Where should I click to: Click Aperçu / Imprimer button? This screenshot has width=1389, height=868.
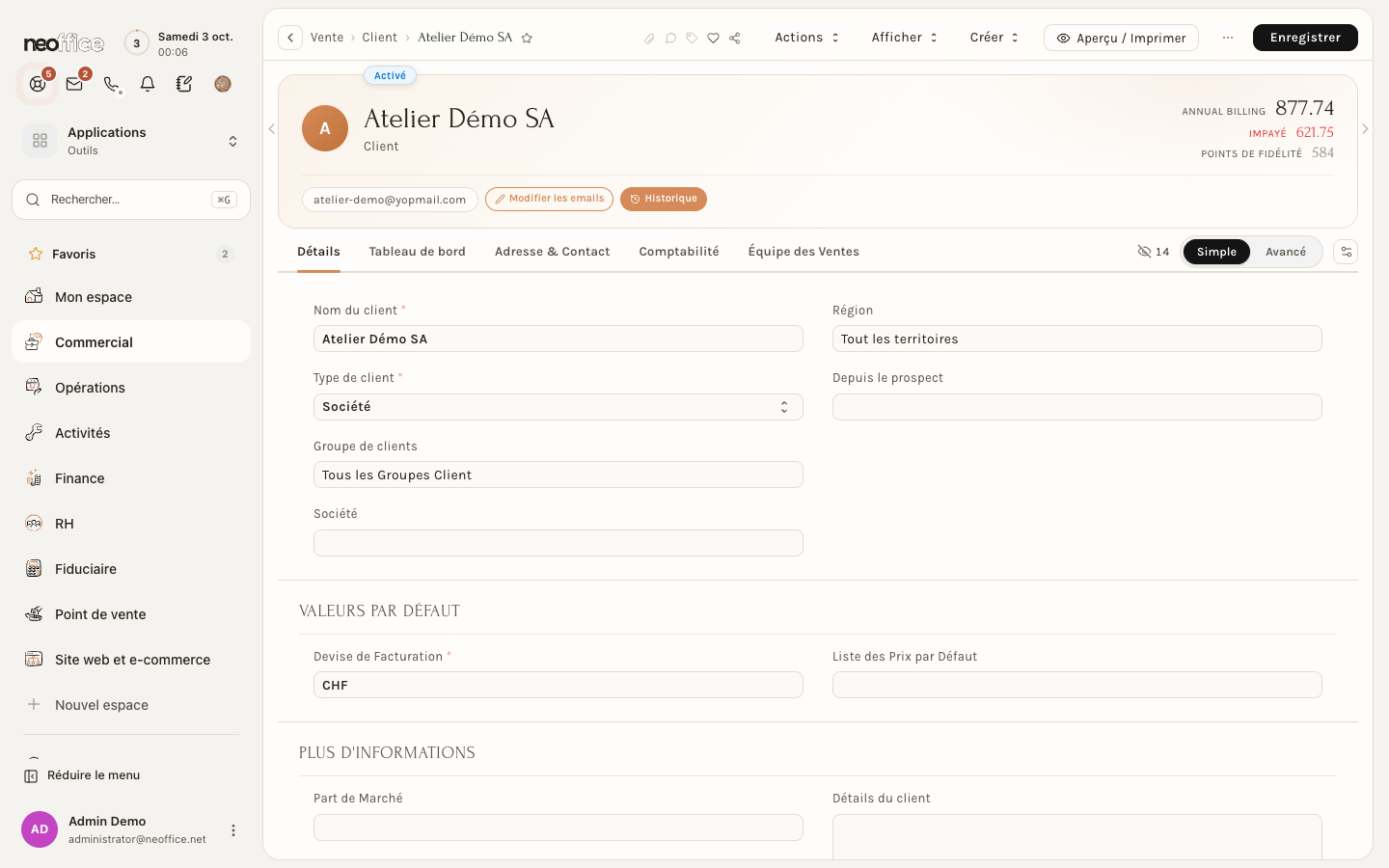point(1121,38)
